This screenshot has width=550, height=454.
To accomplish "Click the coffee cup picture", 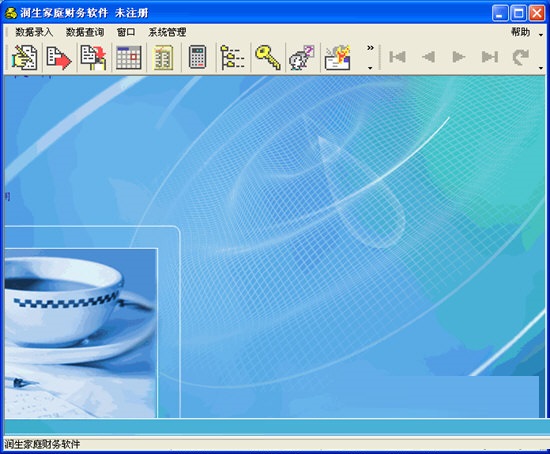I will click(x=81, y=333).
